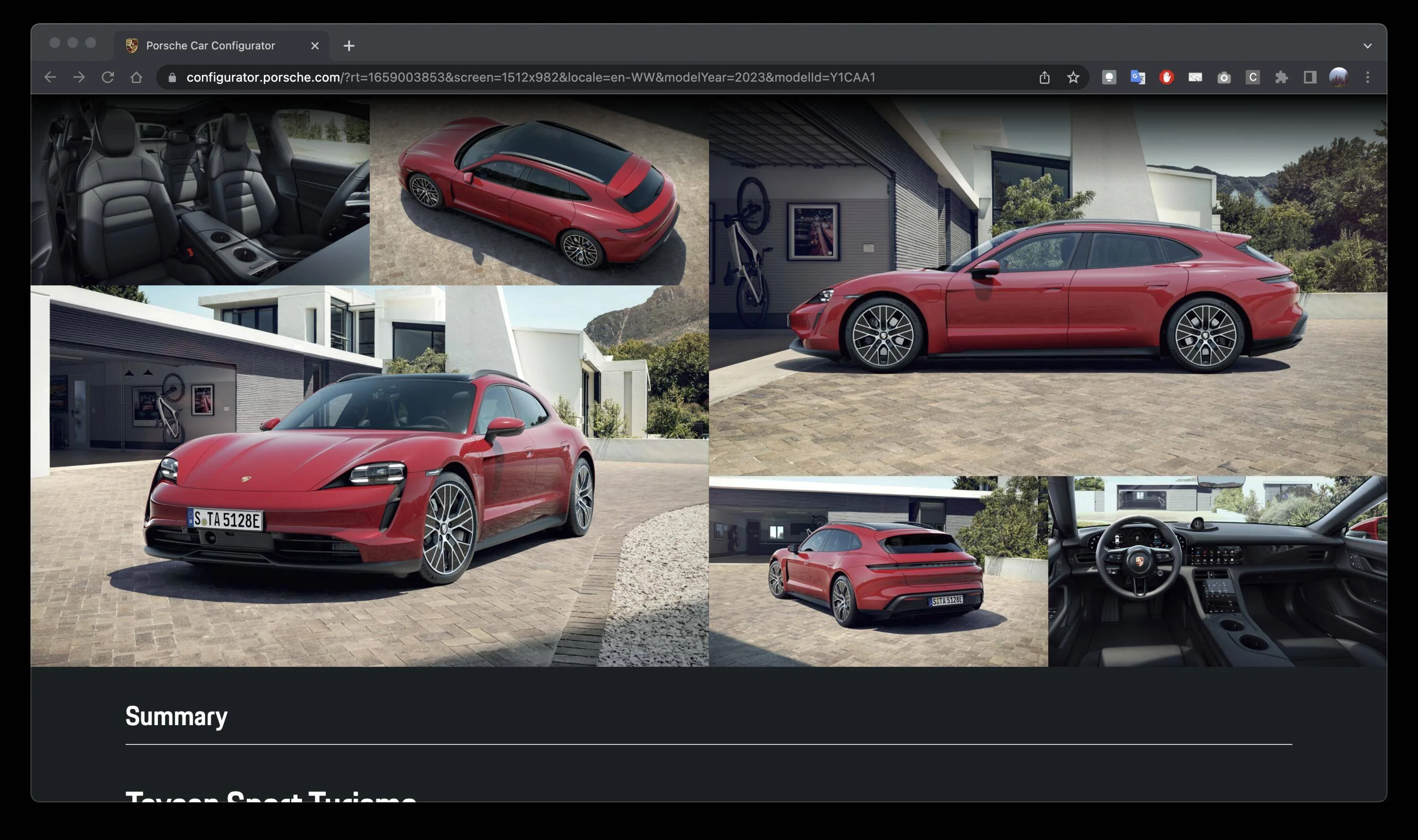Bookmark this page with star icon
The width and height of the screenshot is (1418, 840).
coord(1073,77)
